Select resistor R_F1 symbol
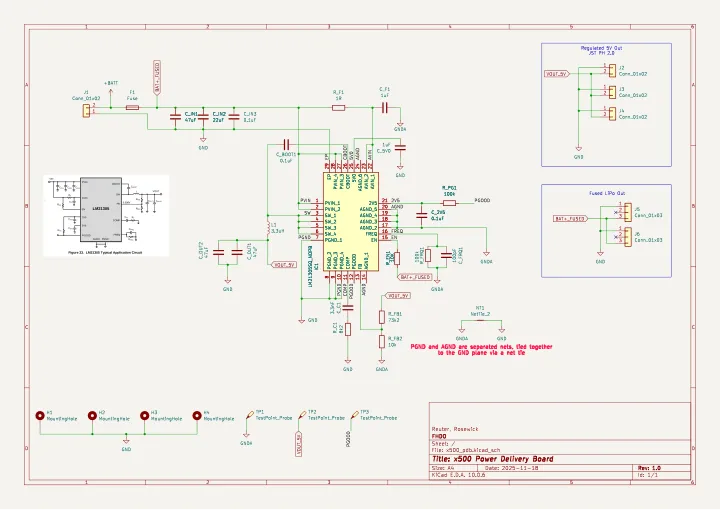 click(x=338, y=108)
